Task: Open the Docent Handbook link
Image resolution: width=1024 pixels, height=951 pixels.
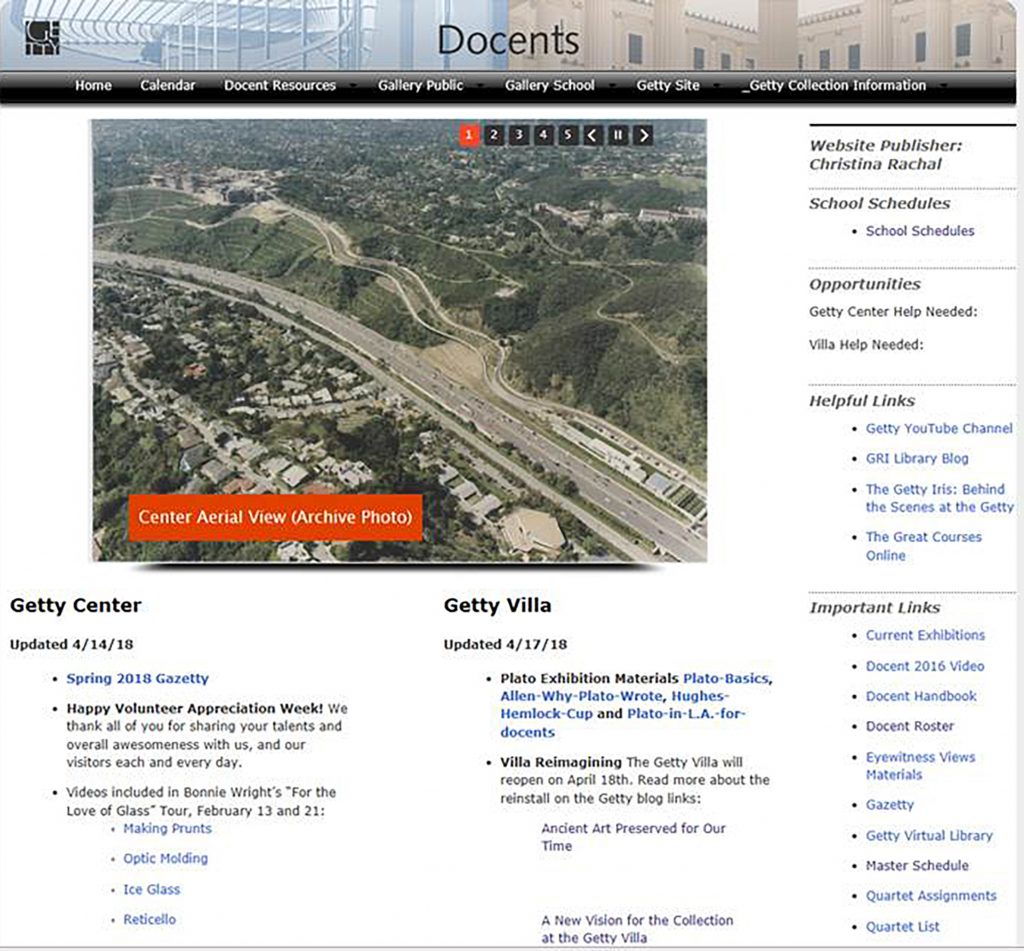Action: (921, 696)
